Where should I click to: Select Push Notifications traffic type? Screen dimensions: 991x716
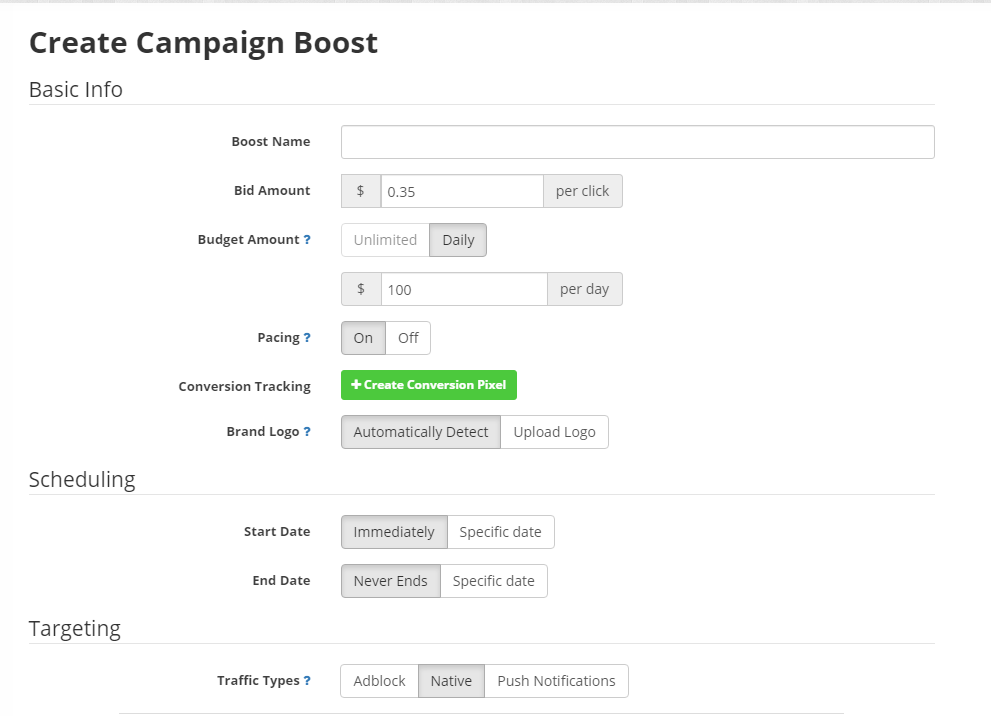click(556, 681)
